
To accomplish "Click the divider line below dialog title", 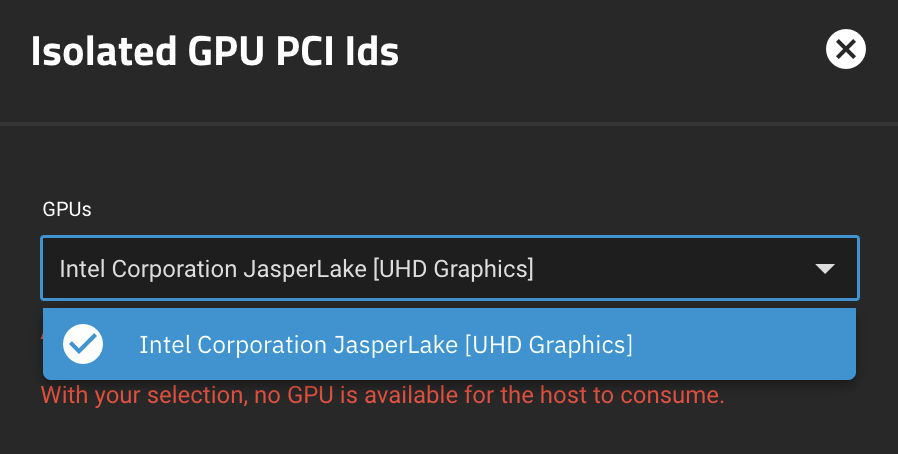I will tap(449, 124).
